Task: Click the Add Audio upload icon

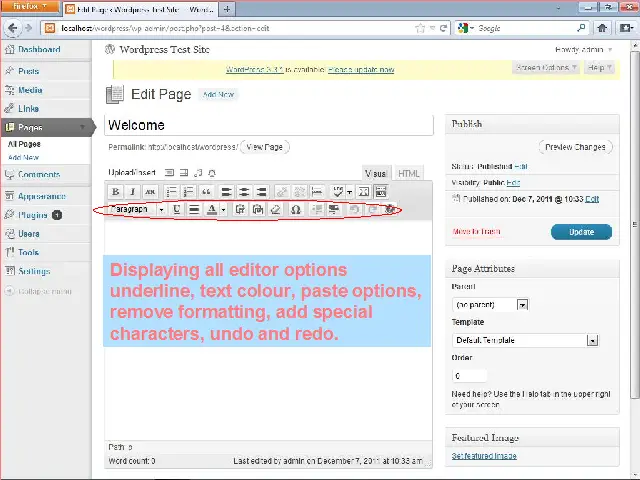Action: coord(198,173)
